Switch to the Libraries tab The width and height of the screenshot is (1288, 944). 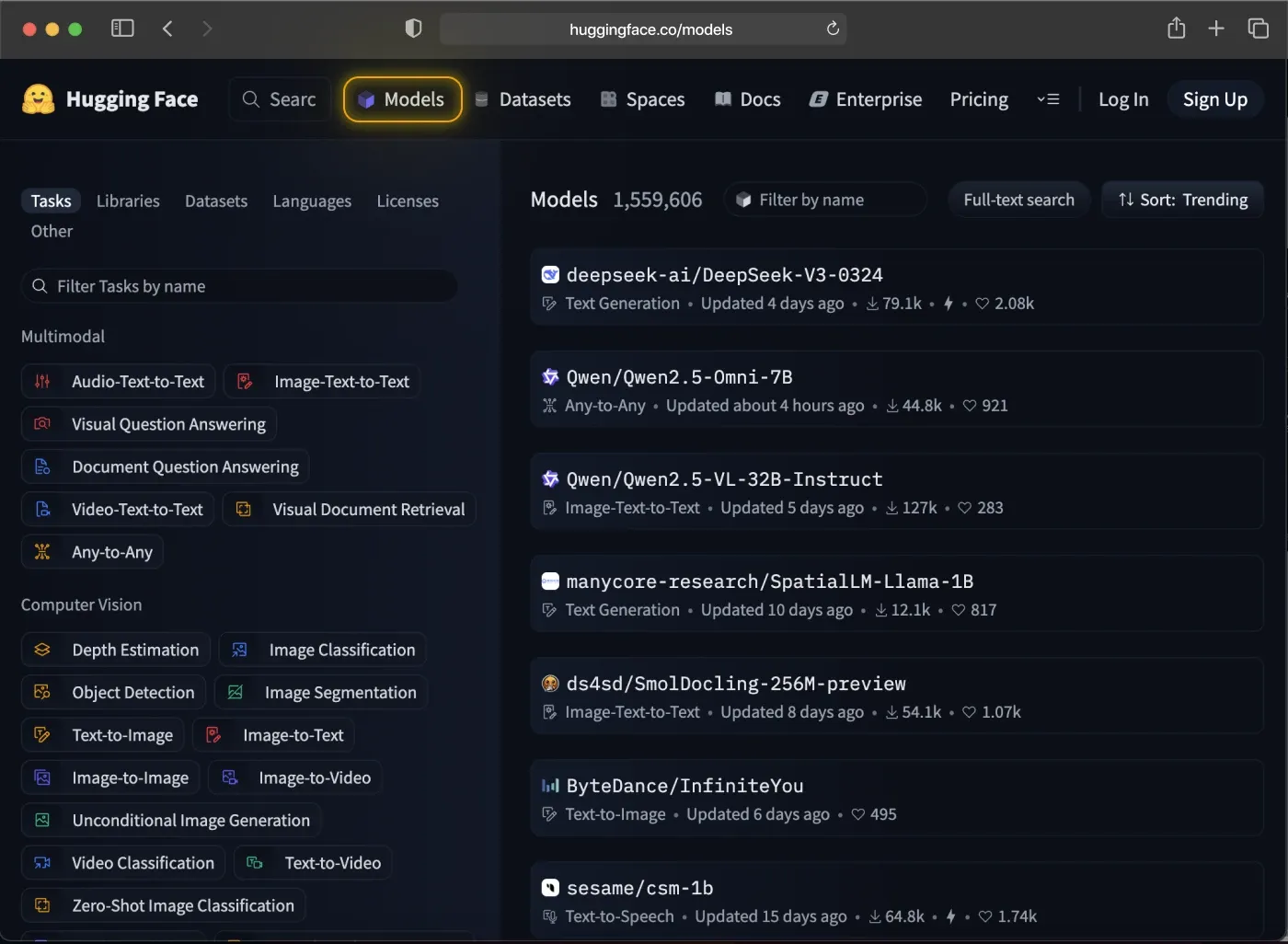coord(128,201)
